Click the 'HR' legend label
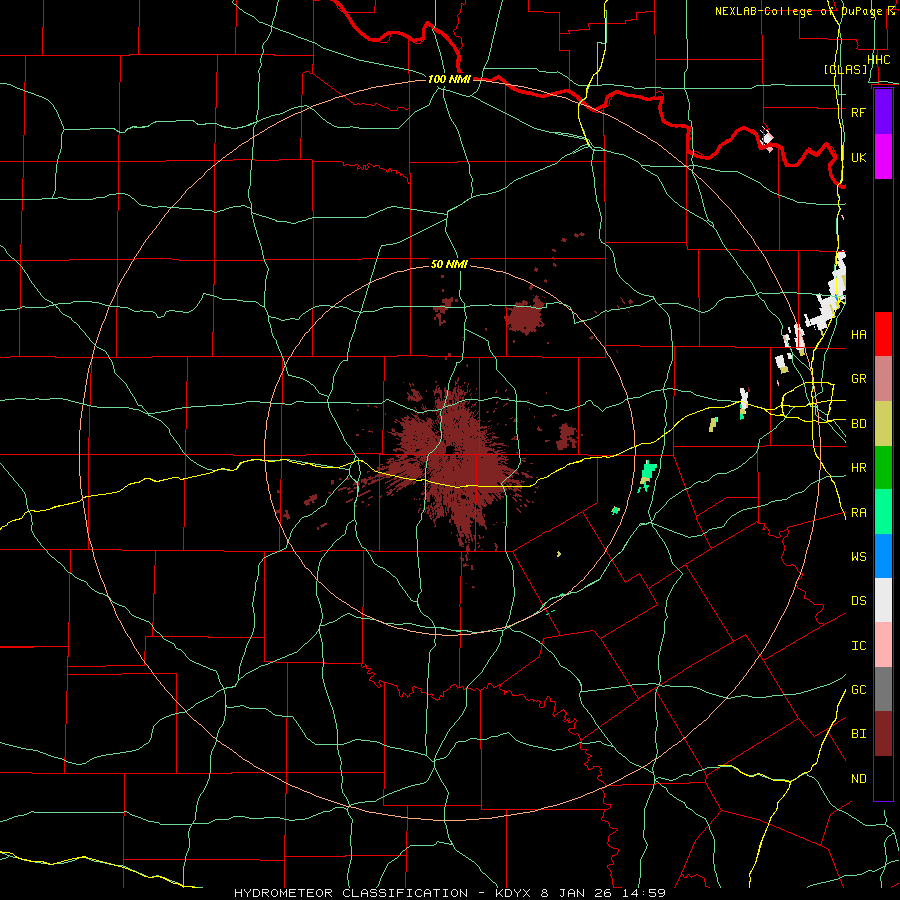 click(x=858, y=468)
